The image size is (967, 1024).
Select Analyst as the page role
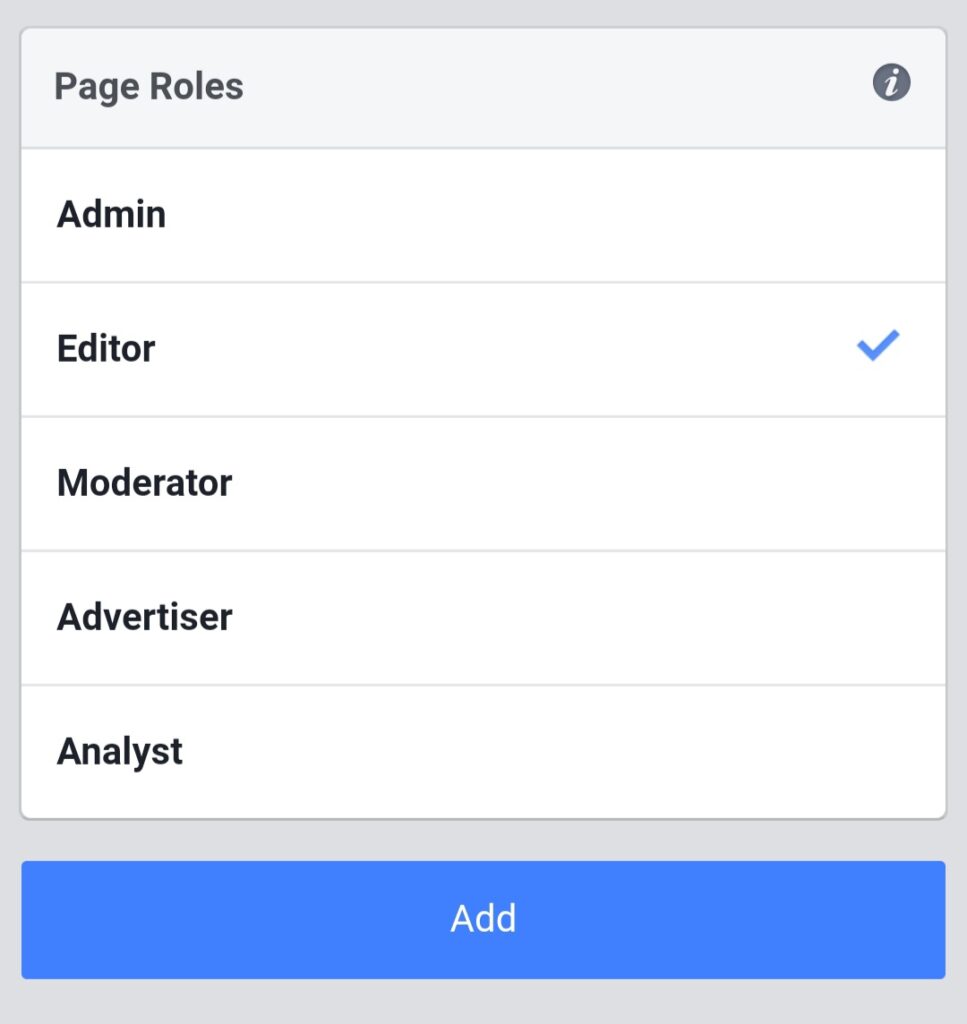(483, 752)
